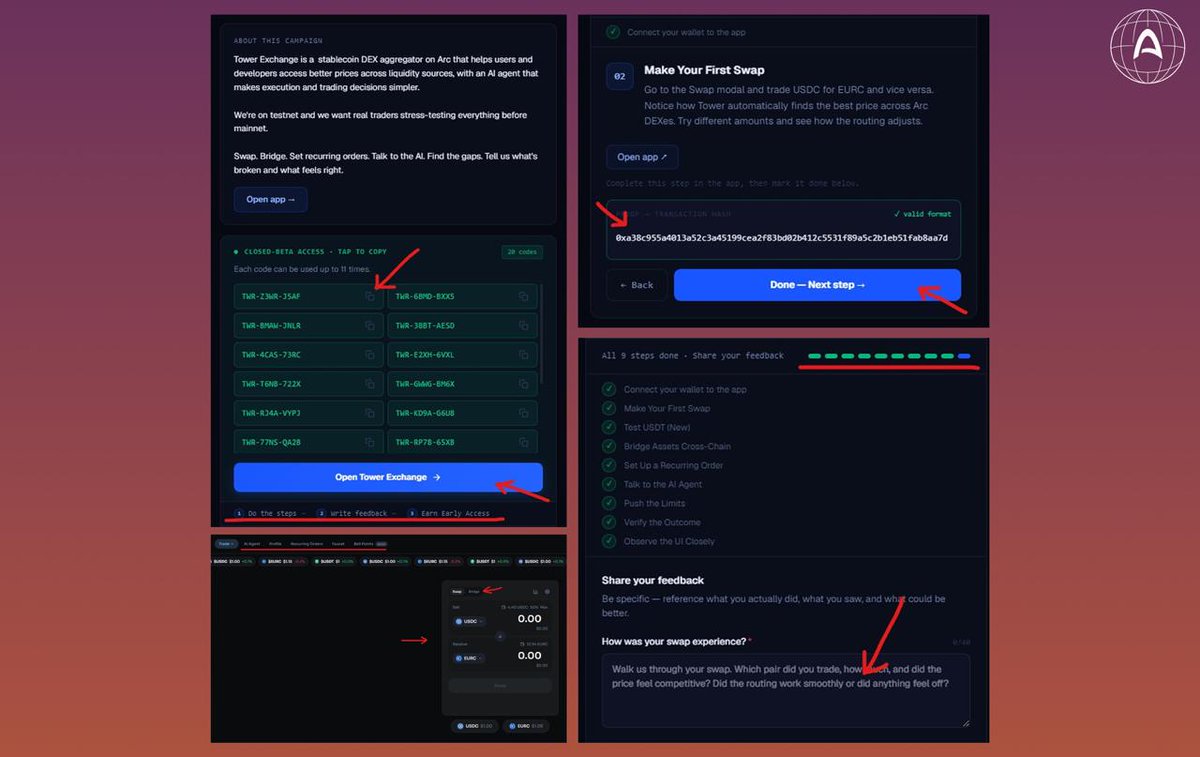This screenshot has height=757, width=1200.
Task: Click the USDC $1.00 price chip below the swap panel
Action: point(475,726)
